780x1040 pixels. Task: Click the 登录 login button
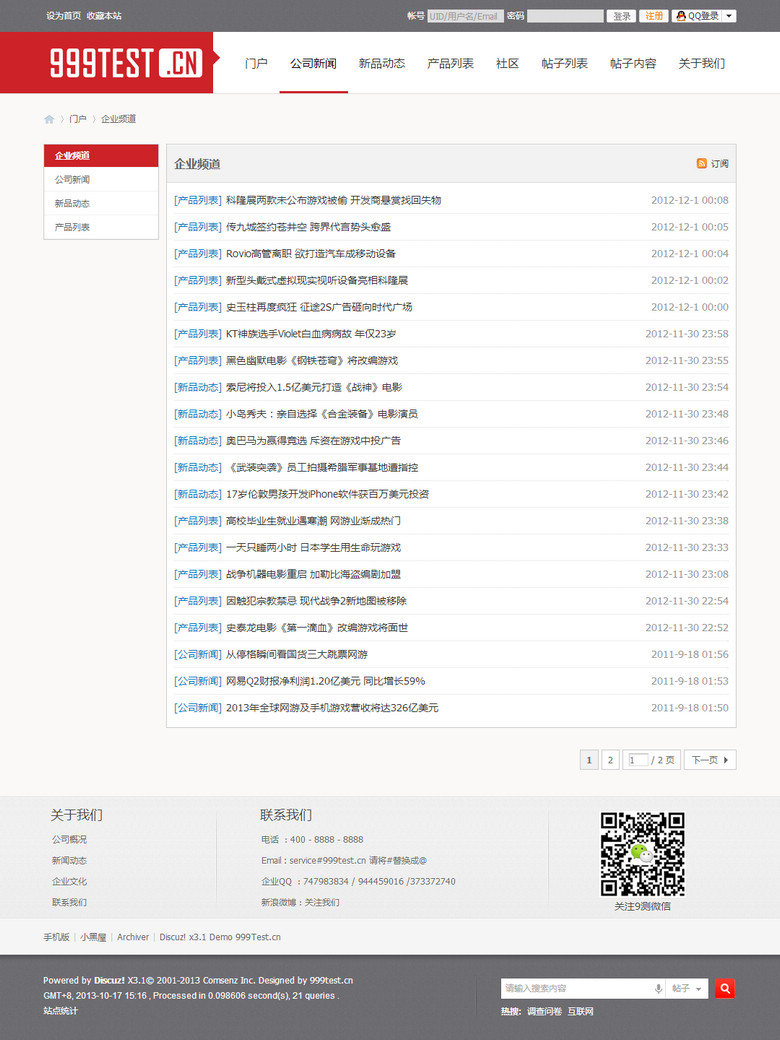(621, 16)
